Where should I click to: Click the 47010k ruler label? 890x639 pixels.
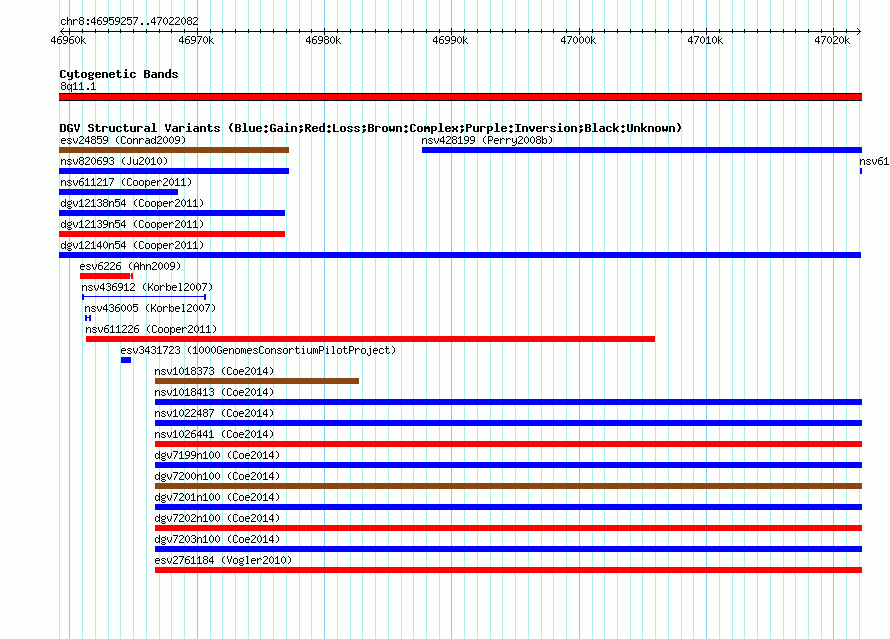[x=706, y=40]
